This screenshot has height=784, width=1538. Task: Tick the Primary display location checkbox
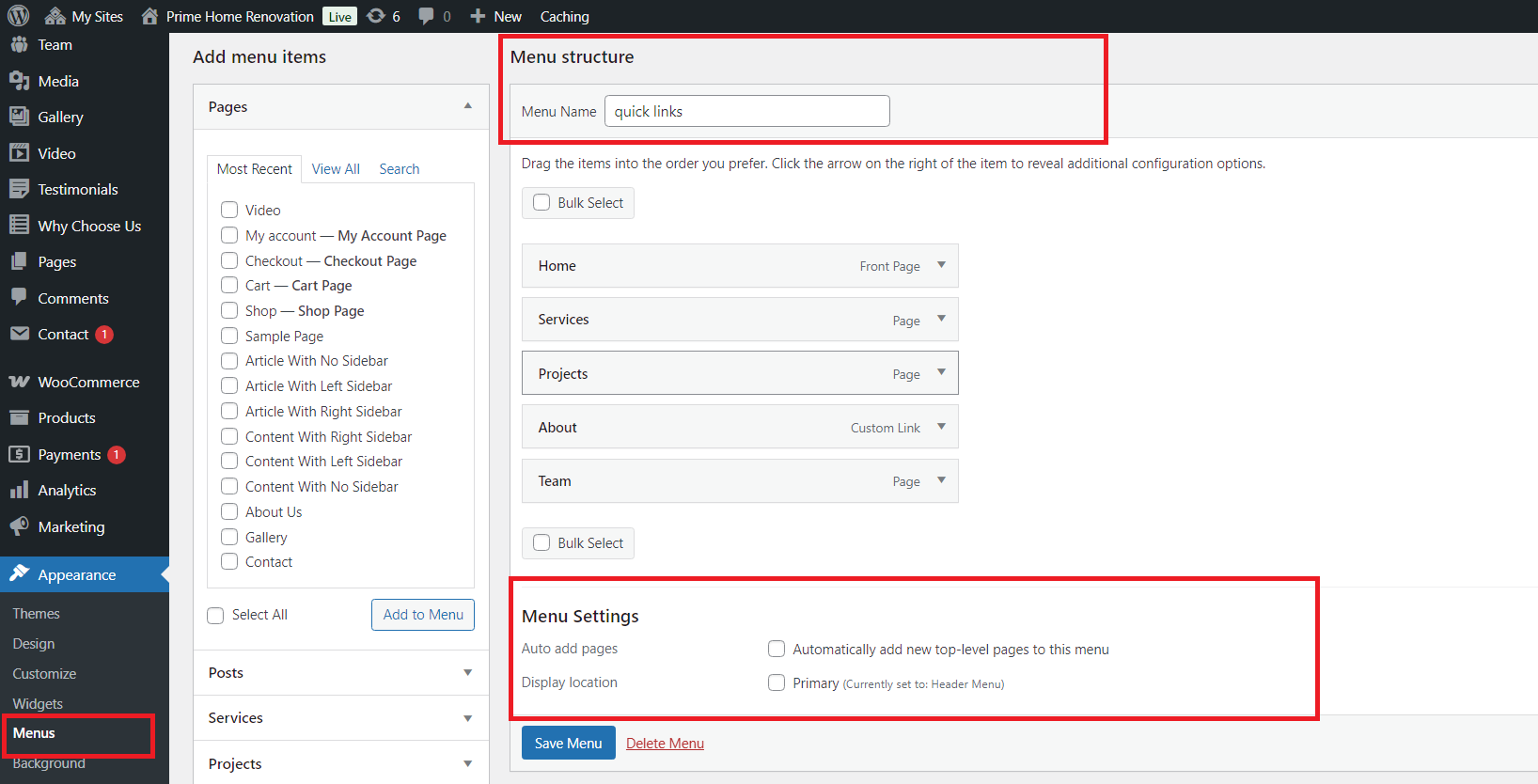click(777, 682)
